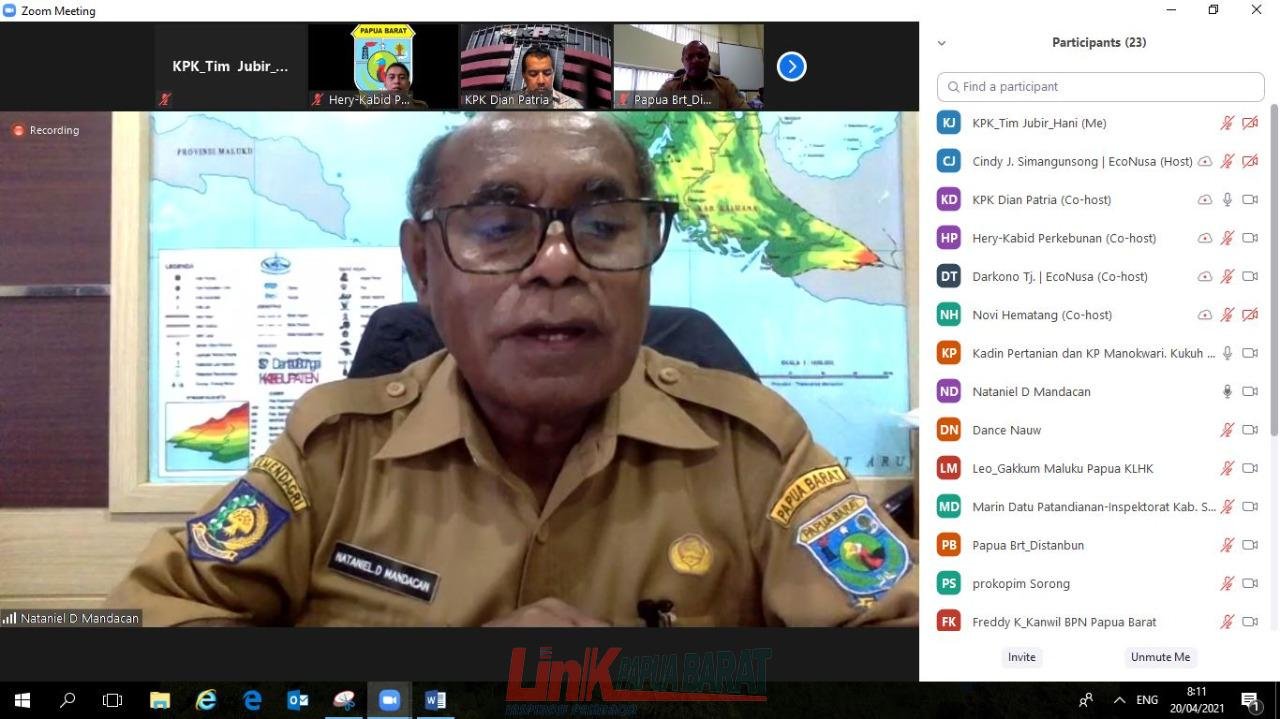Click the muted mic icon for Dance Nauw
Viewport: 1280px width, 719px height.
click(x=1227, y=430)
